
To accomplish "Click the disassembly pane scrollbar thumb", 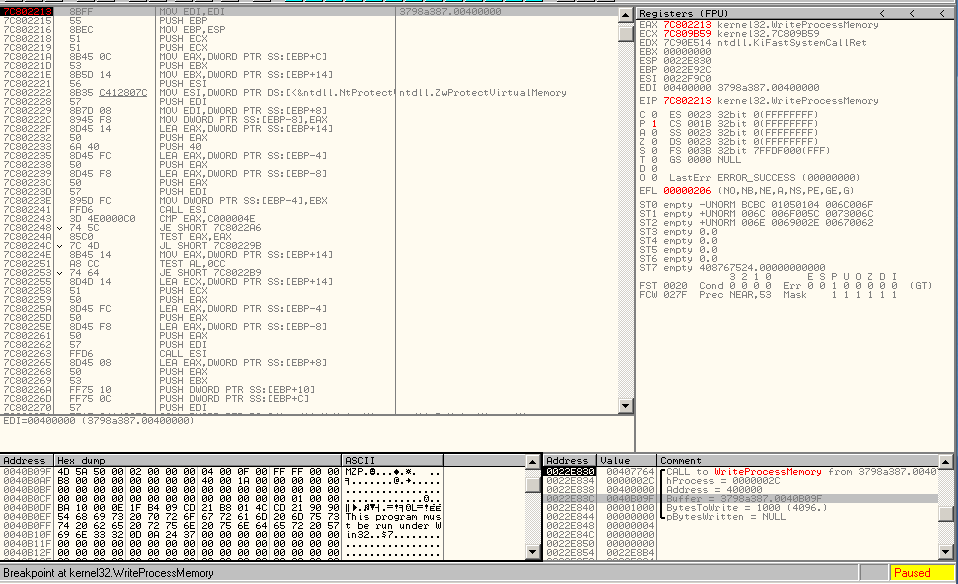I will tap(625, 32).
